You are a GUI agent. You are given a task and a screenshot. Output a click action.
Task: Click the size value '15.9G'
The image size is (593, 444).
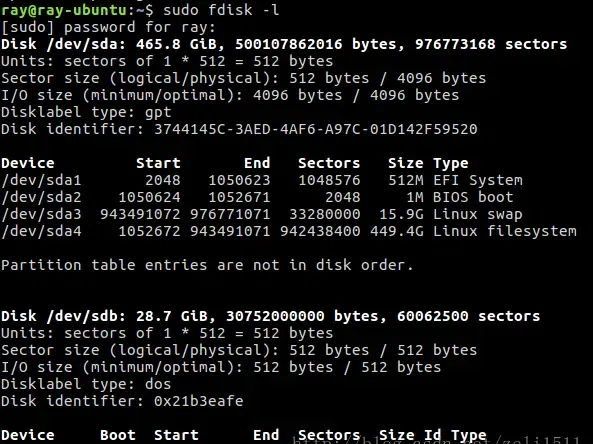[402, 214]
